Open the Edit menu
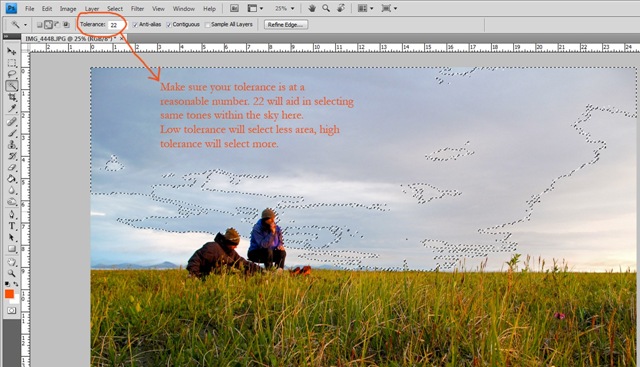Viewport: 640px width, 367px height. tap(47, 9)
